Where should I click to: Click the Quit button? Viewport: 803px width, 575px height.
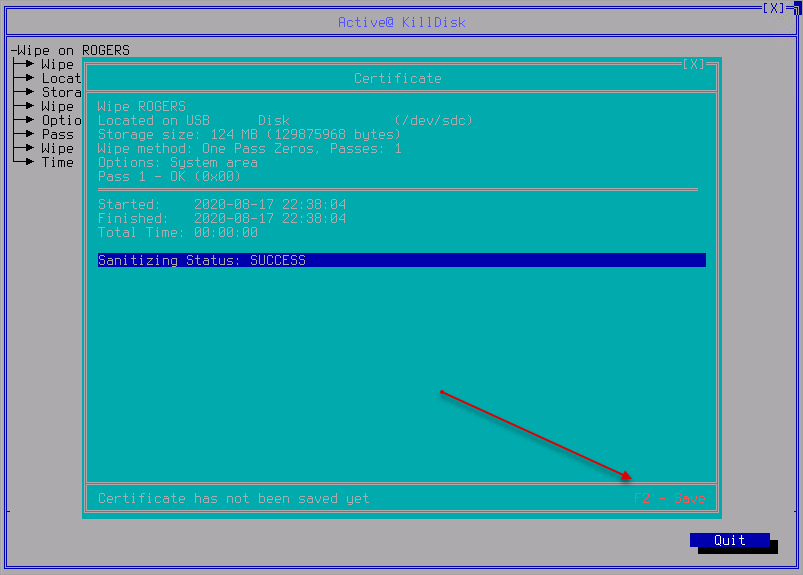click(x=730, y=540)
